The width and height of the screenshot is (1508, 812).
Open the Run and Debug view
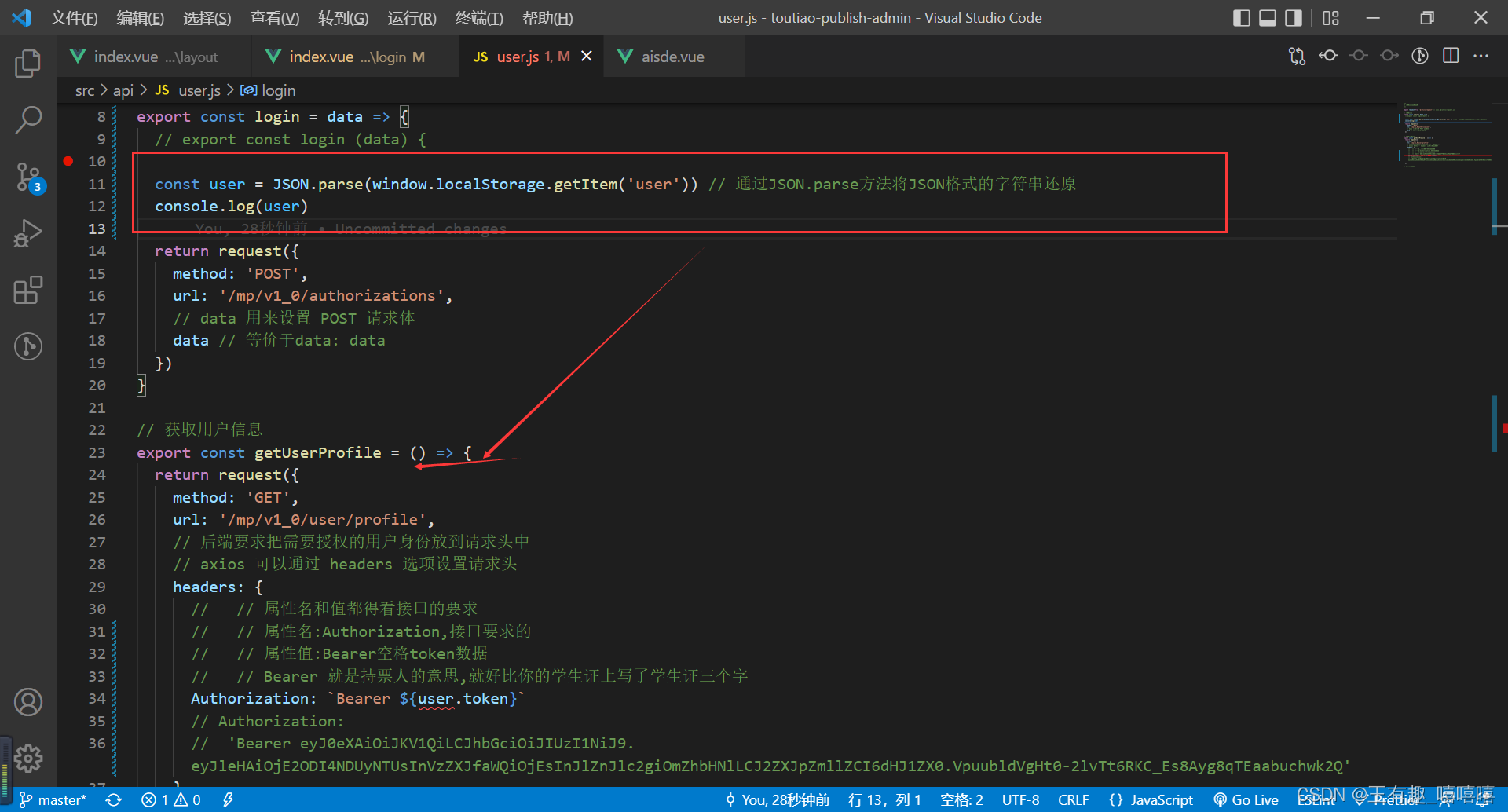[28, 234]
